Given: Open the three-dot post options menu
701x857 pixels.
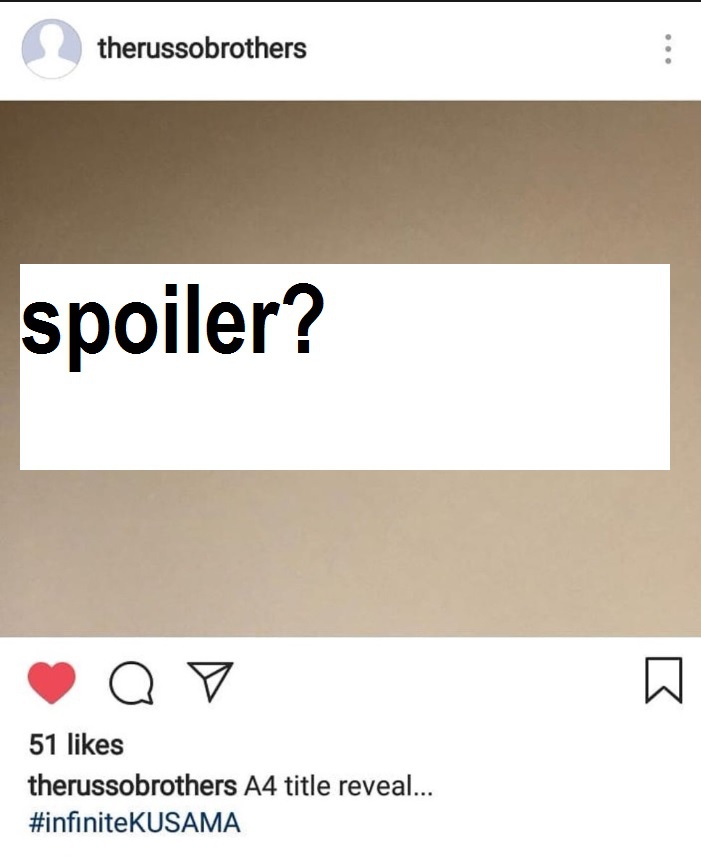Looking at the screenshot, I should [x=668, y=49].
